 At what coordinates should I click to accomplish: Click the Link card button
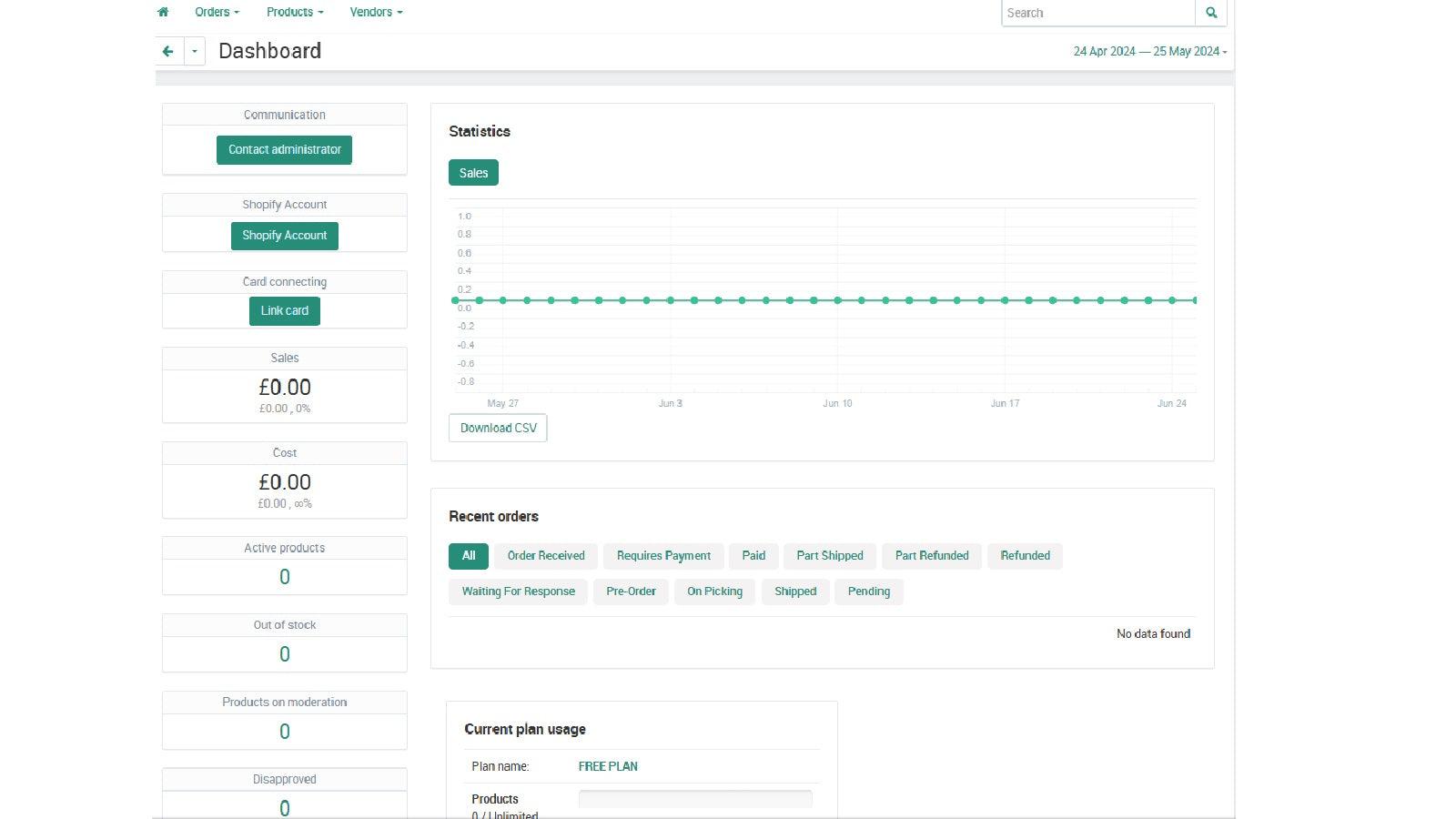(284, 310)
